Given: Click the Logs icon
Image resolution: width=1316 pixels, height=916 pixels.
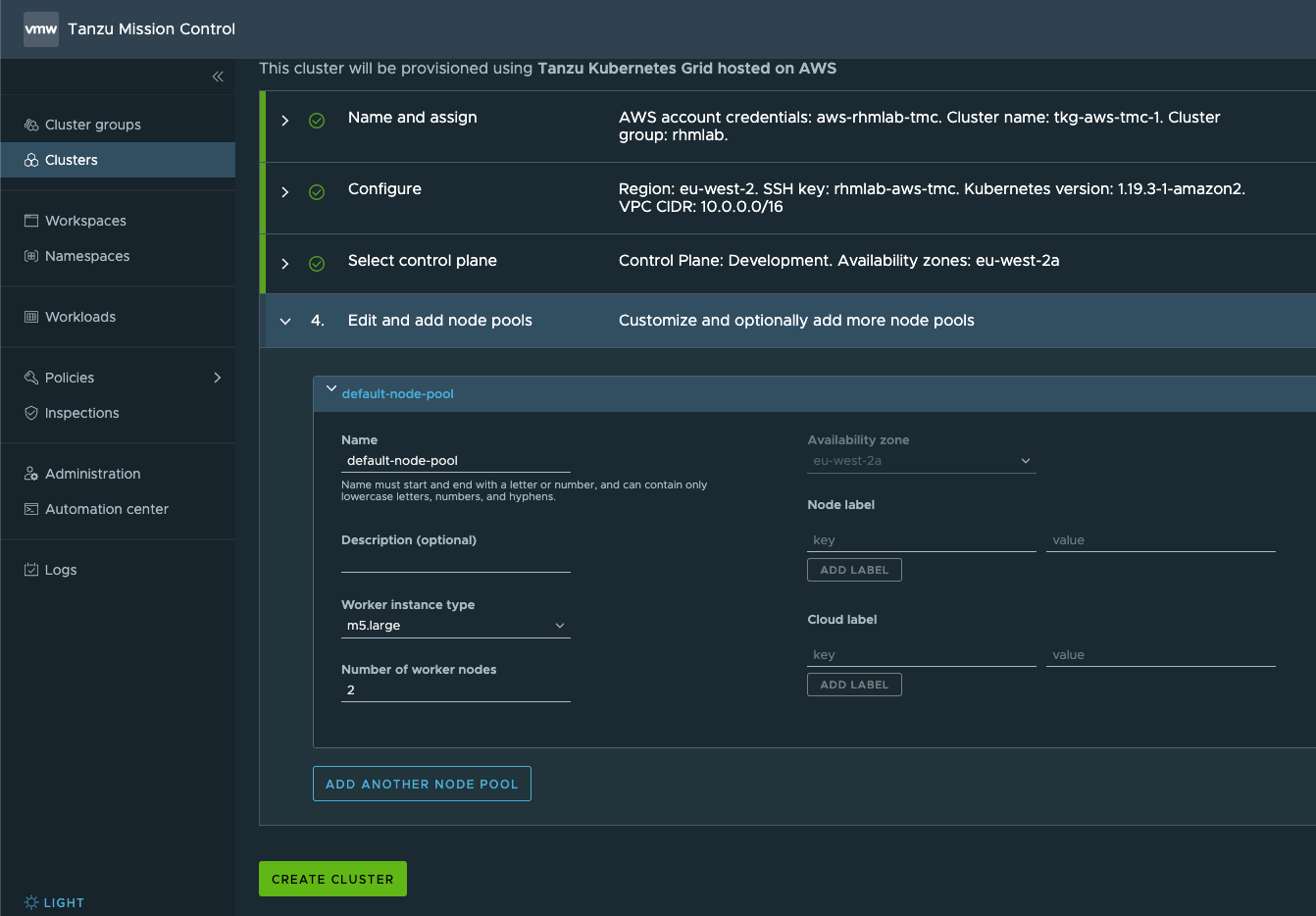Looking at the screenshot, I should tap(31, 570).
